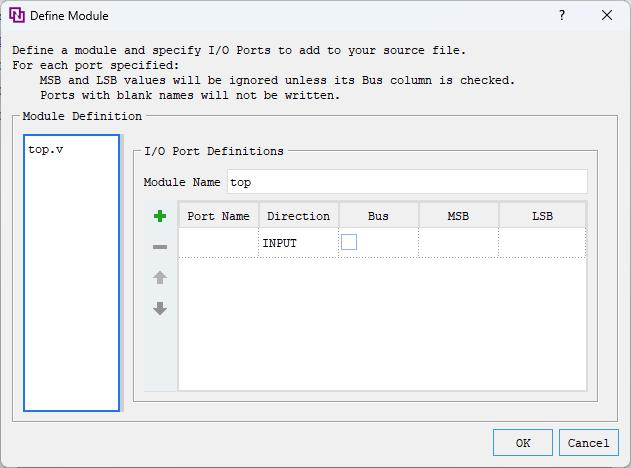Select top.v in the module list

(x=46, y=149)
